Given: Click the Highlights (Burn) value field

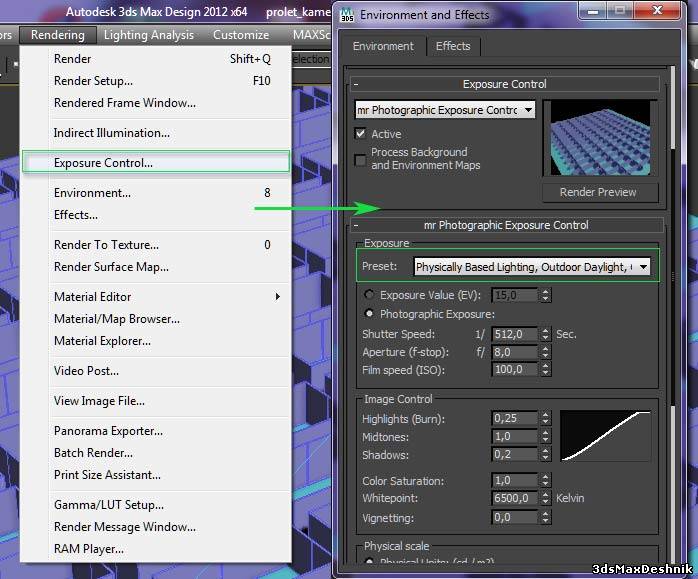Looking at the screenshot, I should 515,418.
